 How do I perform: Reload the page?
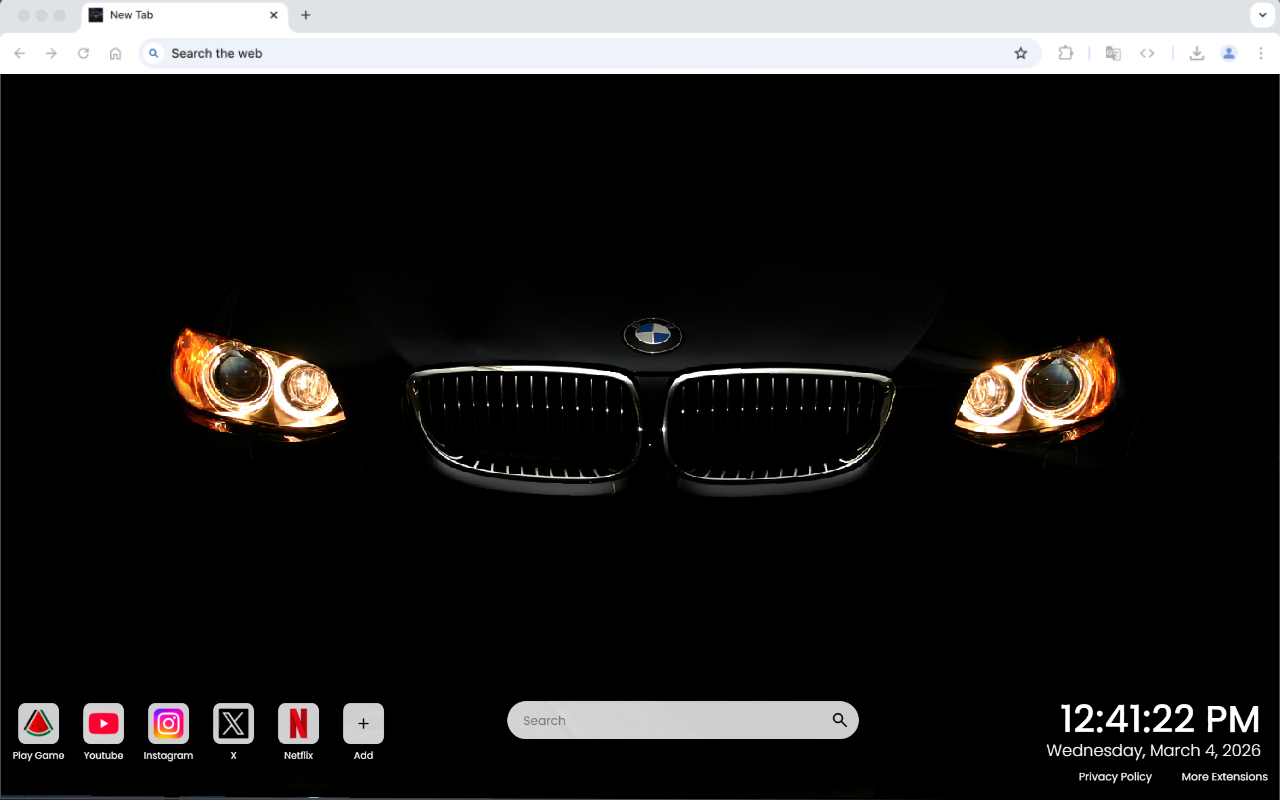[84, 53]
